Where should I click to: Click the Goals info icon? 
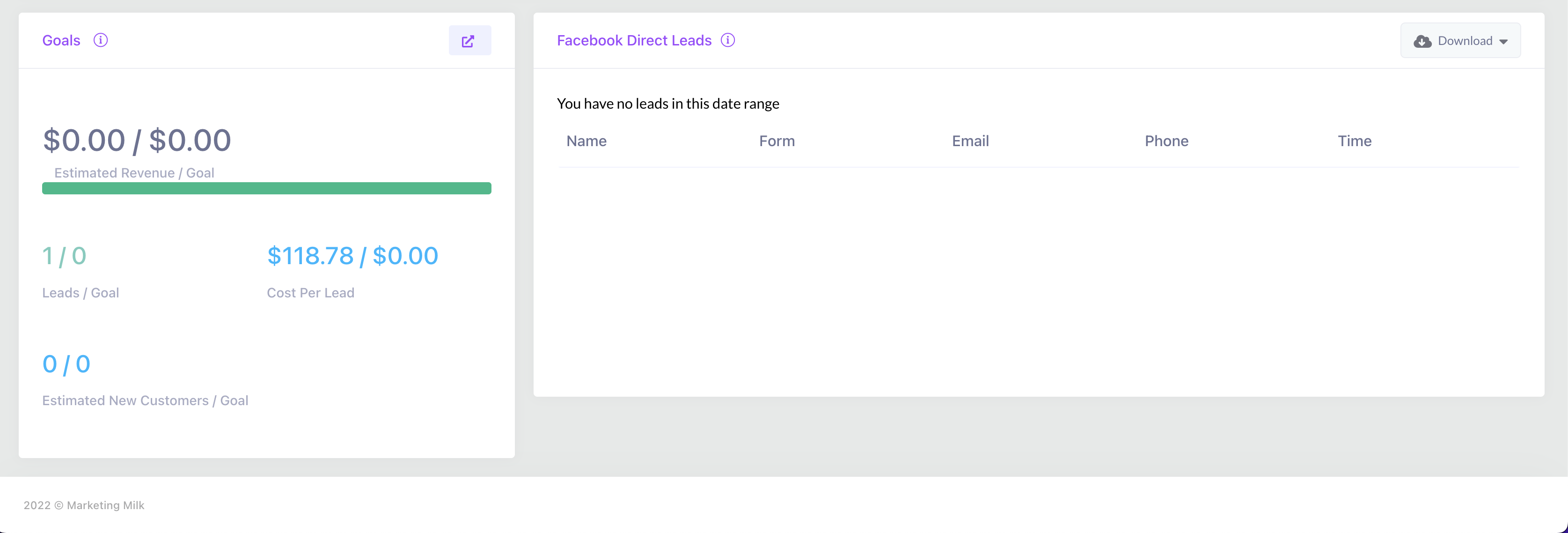pyautogui.click(x=101, y=40)
